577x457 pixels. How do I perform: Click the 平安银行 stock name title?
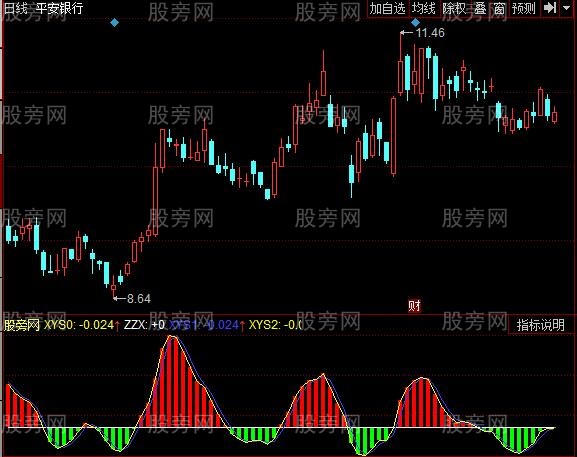[60, 8]
